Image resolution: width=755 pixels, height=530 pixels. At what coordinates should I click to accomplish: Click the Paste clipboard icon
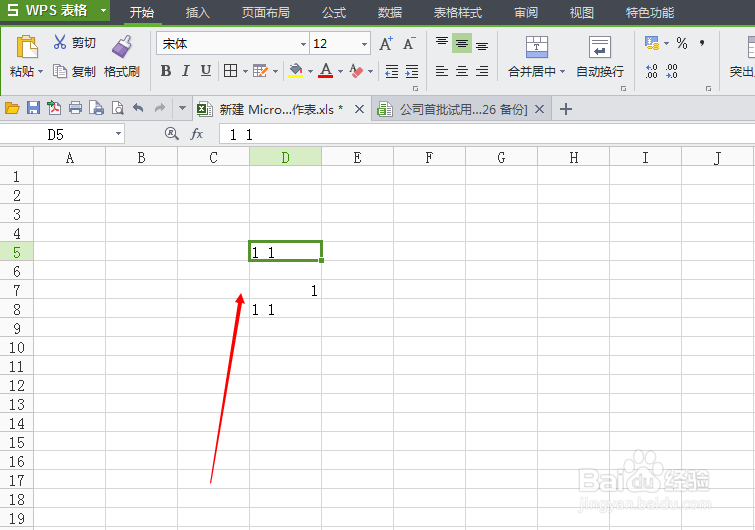pyautogui.click(x=27, y=46)
